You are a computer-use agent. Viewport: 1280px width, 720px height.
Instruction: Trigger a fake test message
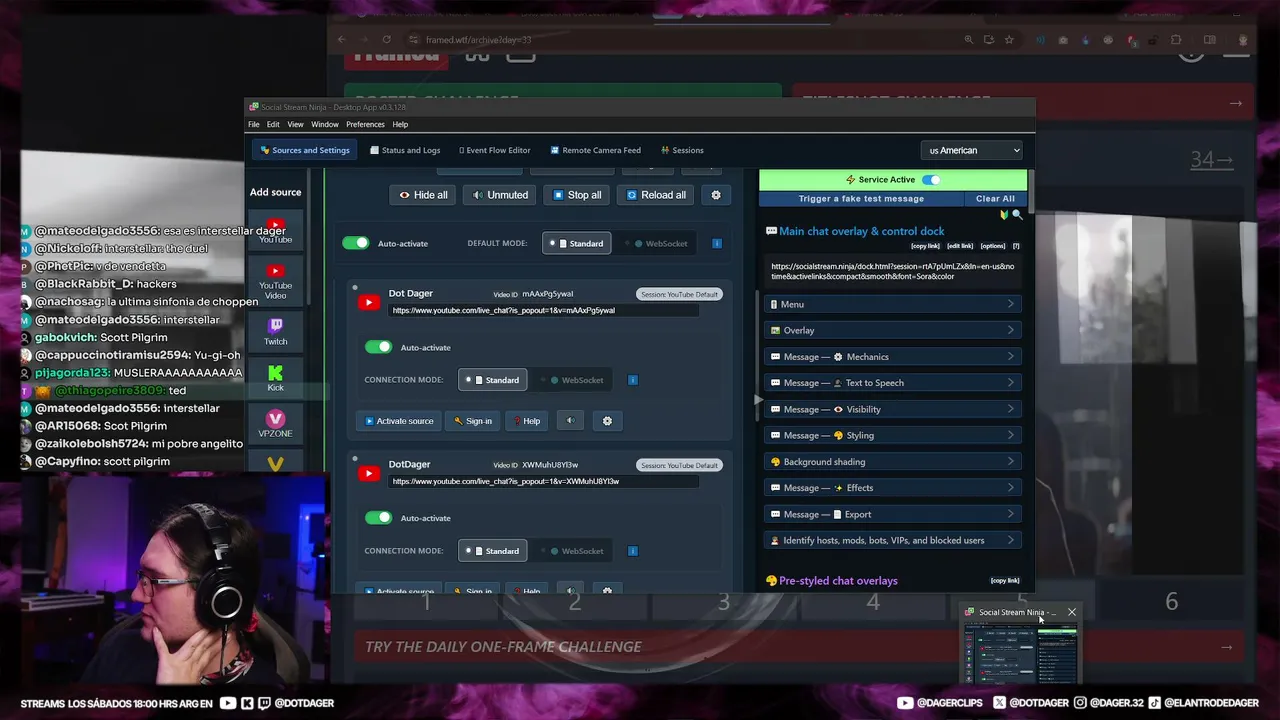tap(861, 199)
